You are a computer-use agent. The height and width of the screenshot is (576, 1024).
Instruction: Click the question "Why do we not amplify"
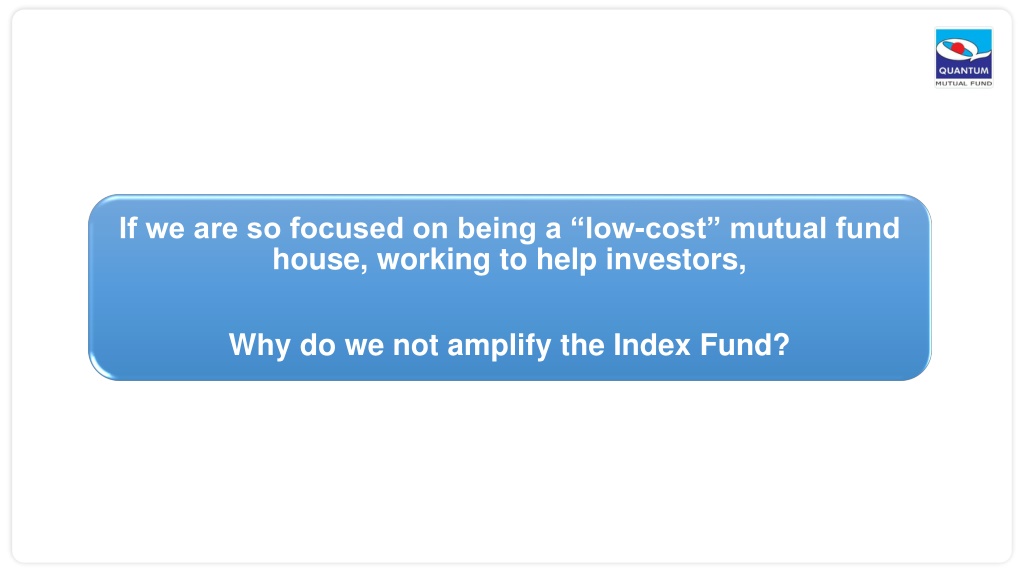click(x=390, y=345)
